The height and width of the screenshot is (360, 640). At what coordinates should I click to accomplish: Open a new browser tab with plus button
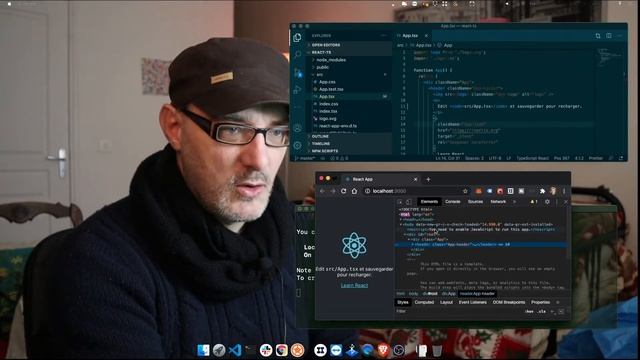pyautogui.click(x=428, y=179)
